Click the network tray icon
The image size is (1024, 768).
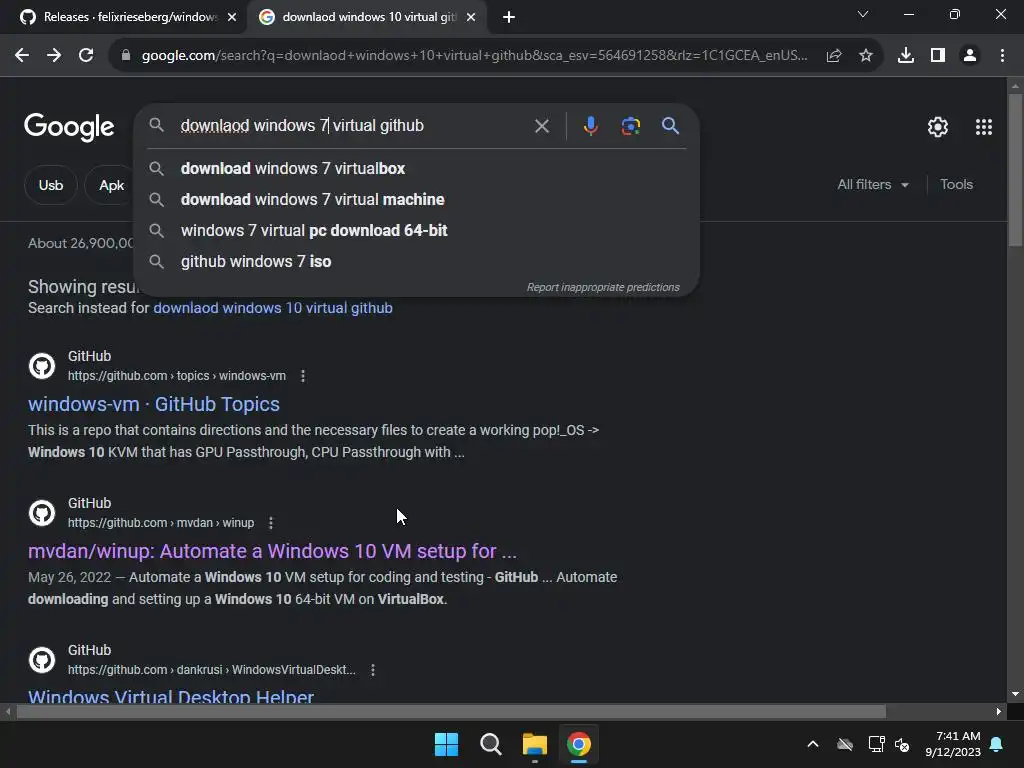click(876, 744)
